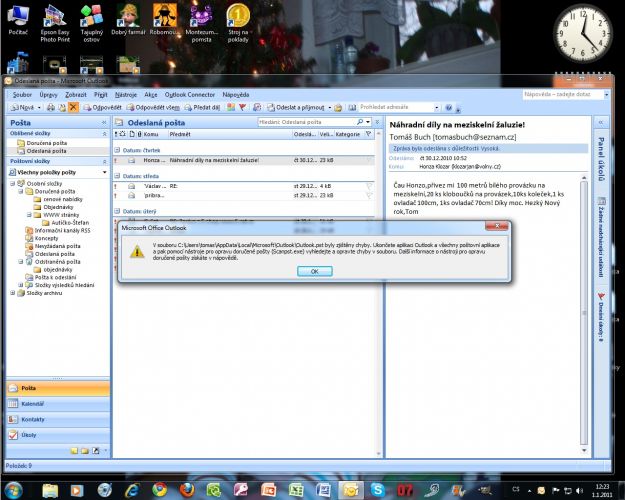The image size is (625, 500).
Task: Click the Prohledat adresáře search field
Action: pos(396,107)
